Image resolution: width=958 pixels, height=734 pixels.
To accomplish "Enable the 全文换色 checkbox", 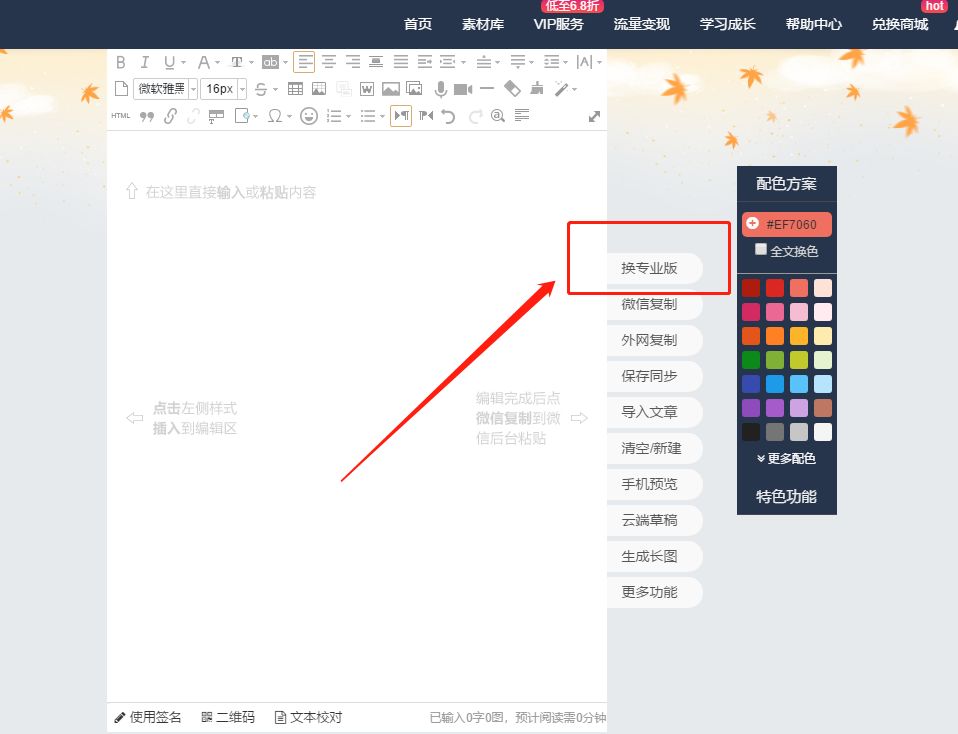I will pos(760,251).
